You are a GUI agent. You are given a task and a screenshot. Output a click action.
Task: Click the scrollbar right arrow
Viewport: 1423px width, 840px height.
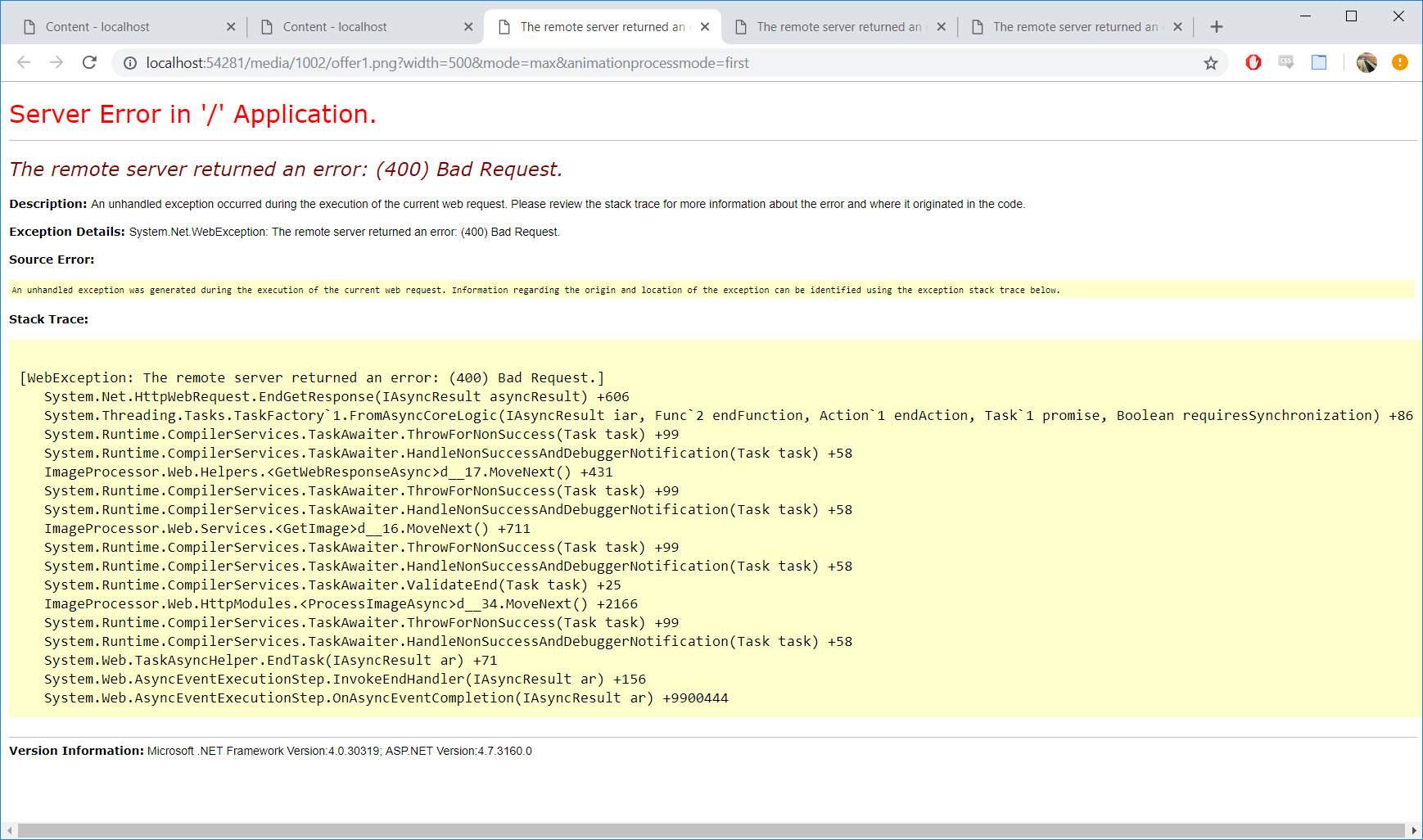1414,831
